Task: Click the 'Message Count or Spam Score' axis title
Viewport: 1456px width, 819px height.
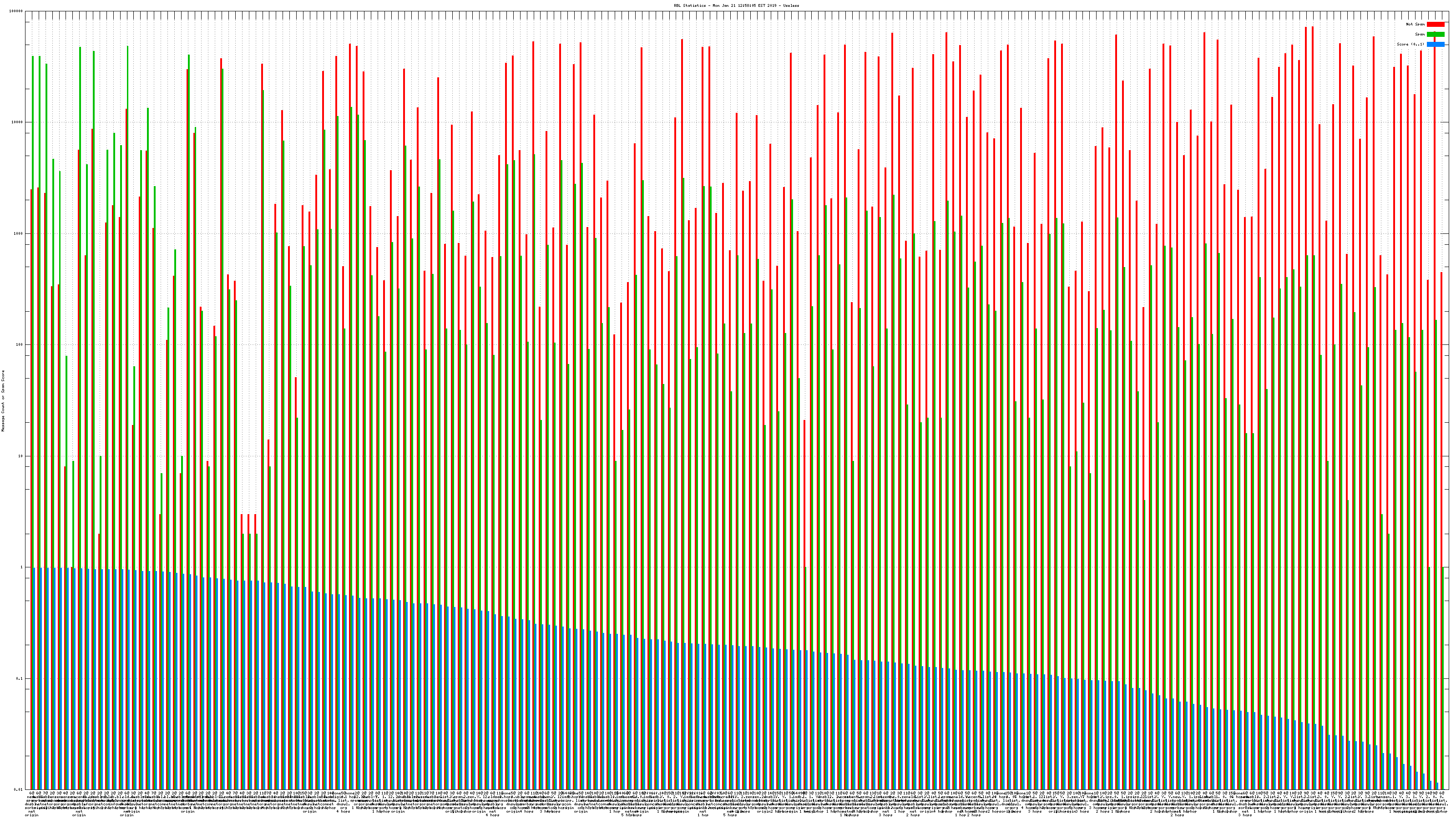Action: (x=3, y=401)
